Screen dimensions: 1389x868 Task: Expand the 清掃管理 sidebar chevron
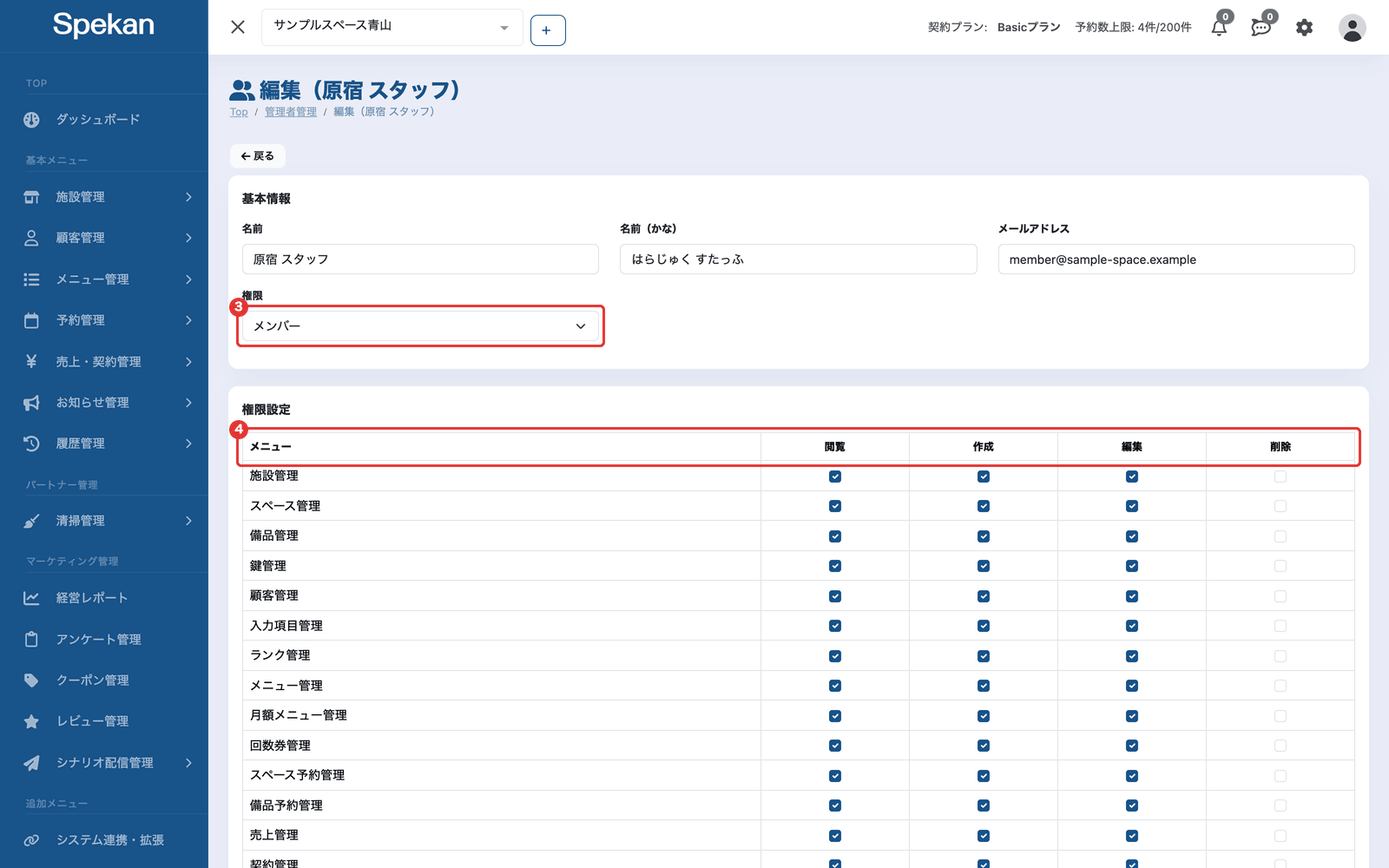pos(188,521)
